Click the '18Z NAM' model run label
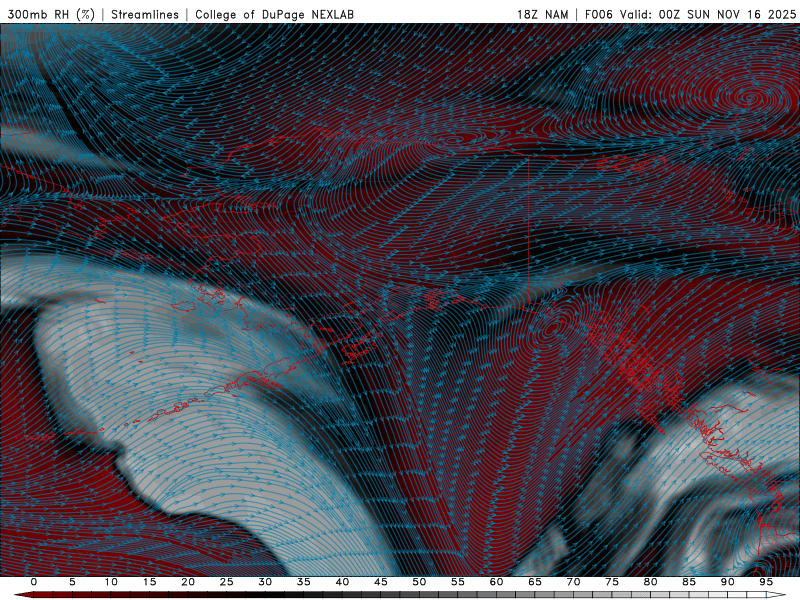The image size is (800, 600). pos(542,14)
